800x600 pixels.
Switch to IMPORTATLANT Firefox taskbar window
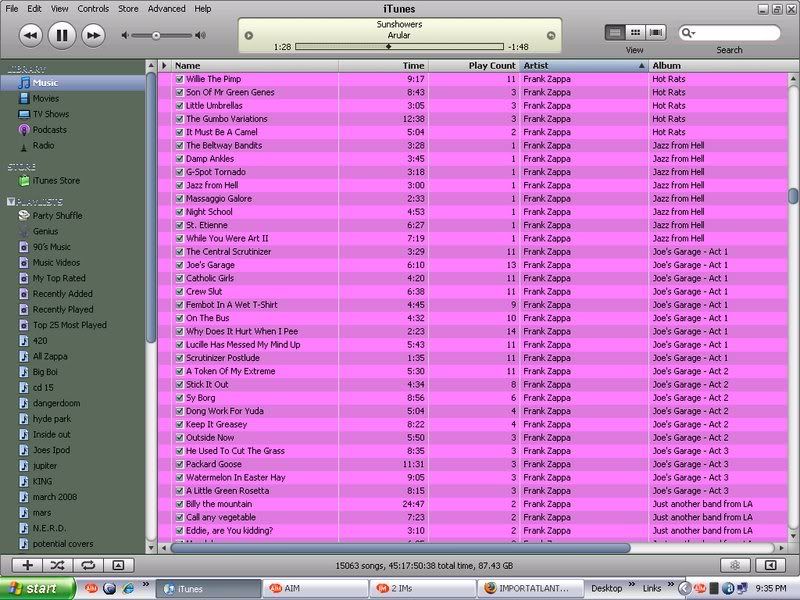pos(530,588)
